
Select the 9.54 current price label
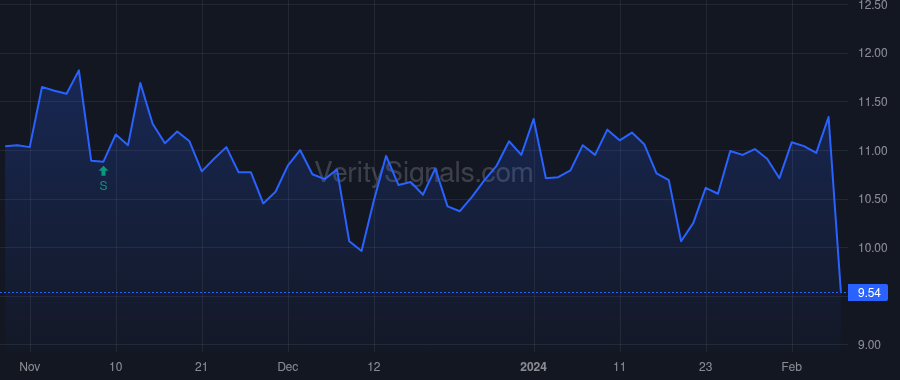[868, 293]
